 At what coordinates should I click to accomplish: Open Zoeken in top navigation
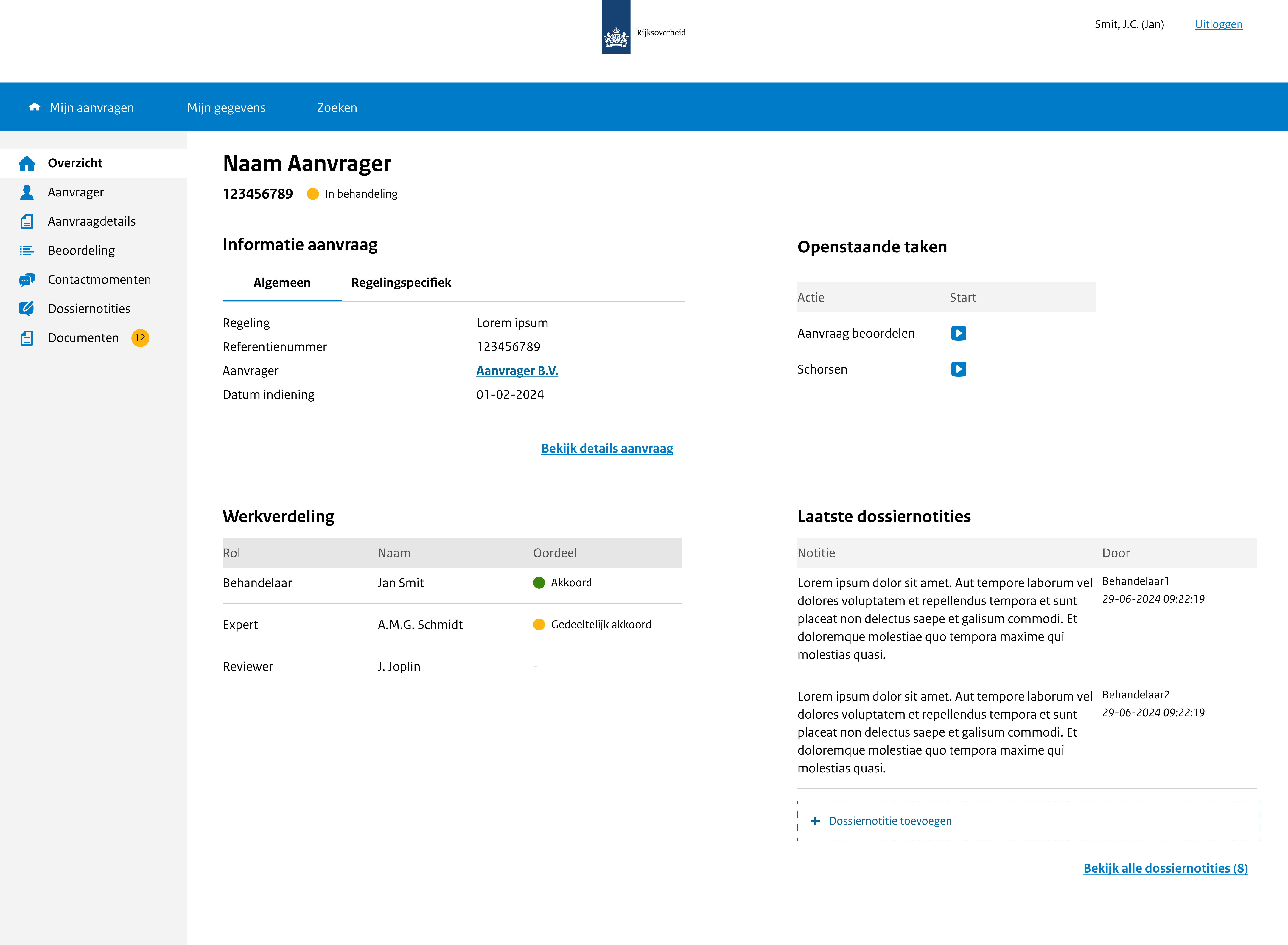[x=337, y=108]
